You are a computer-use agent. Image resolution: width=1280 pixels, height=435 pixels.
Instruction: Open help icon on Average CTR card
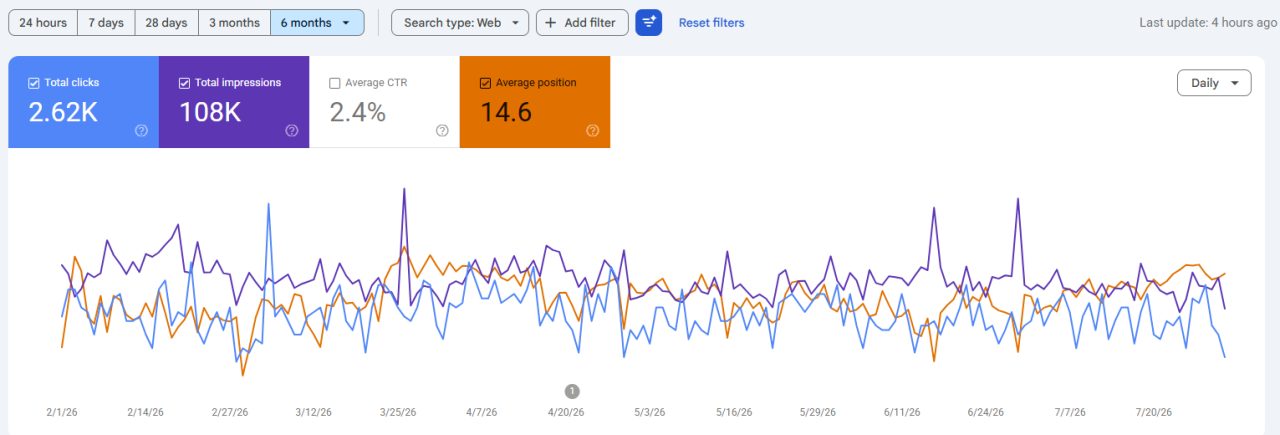click(x=442, y=130)
